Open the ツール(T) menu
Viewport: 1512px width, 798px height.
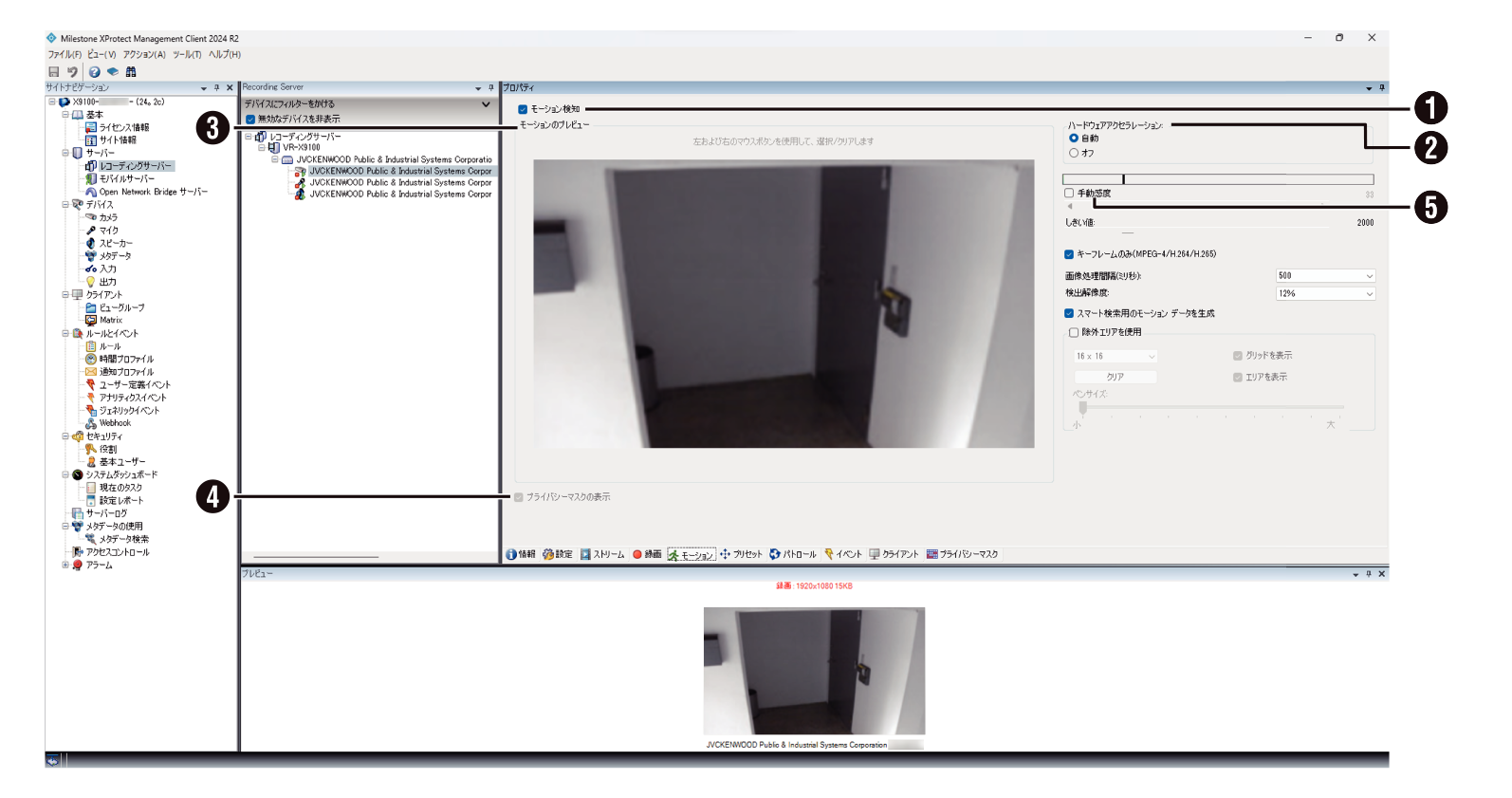coord(186,55)
